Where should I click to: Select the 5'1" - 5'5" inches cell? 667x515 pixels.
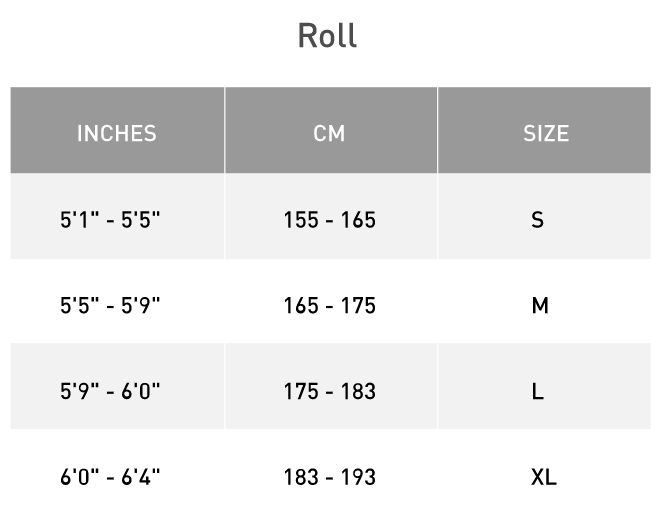point(110,219)
